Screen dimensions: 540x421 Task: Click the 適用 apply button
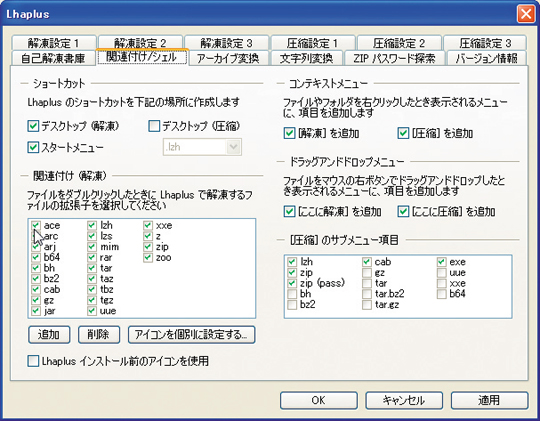tap(489, 400)
